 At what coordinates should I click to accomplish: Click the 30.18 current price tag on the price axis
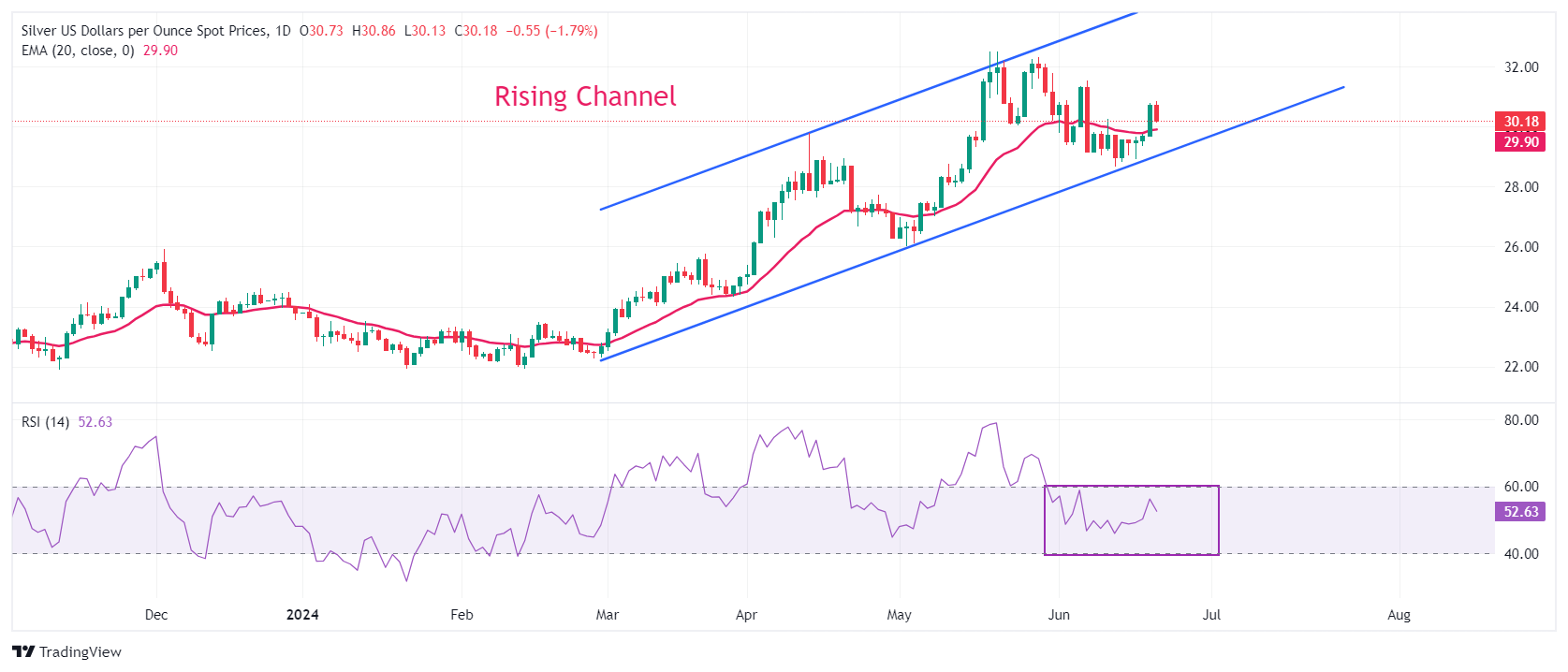pyautogui.click(x=1520, y=122)
